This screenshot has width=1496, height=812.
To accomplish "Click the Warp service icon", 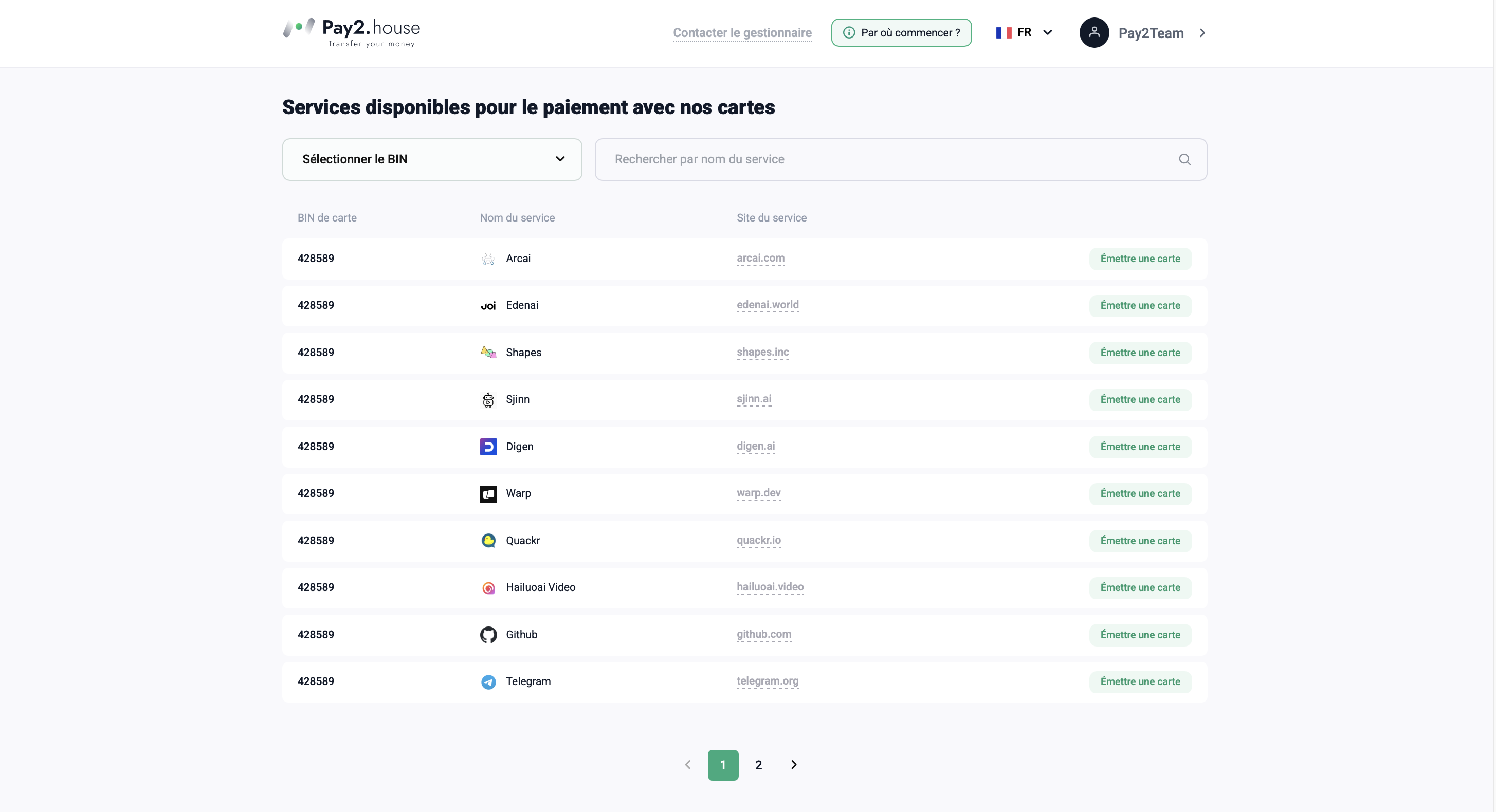I will 488,494.
